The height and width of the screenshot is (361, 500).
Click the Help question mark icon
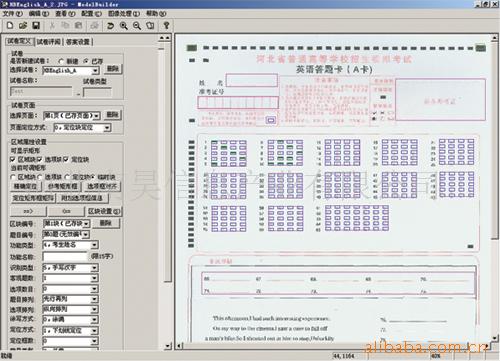tap(166, 26)
